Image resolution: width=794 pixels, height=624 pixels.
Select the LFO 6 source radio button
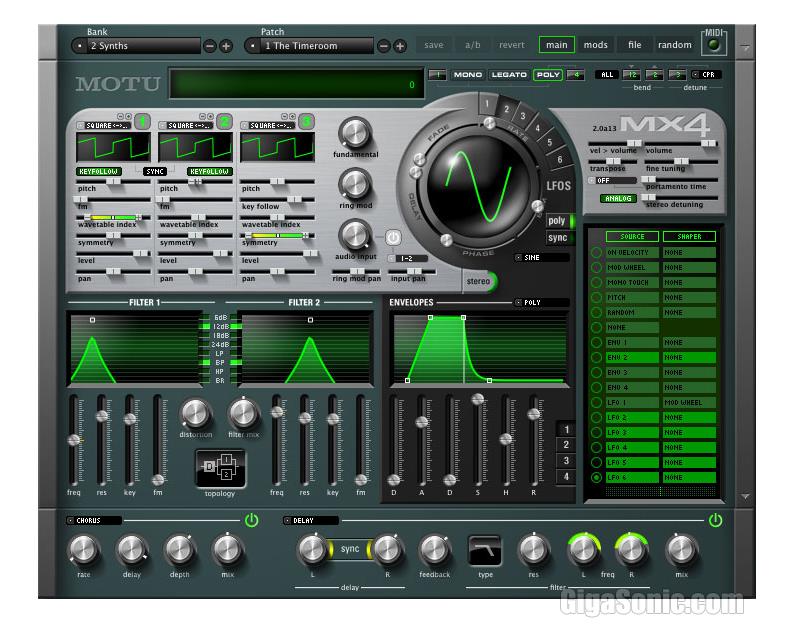click(x=597, y=478)
